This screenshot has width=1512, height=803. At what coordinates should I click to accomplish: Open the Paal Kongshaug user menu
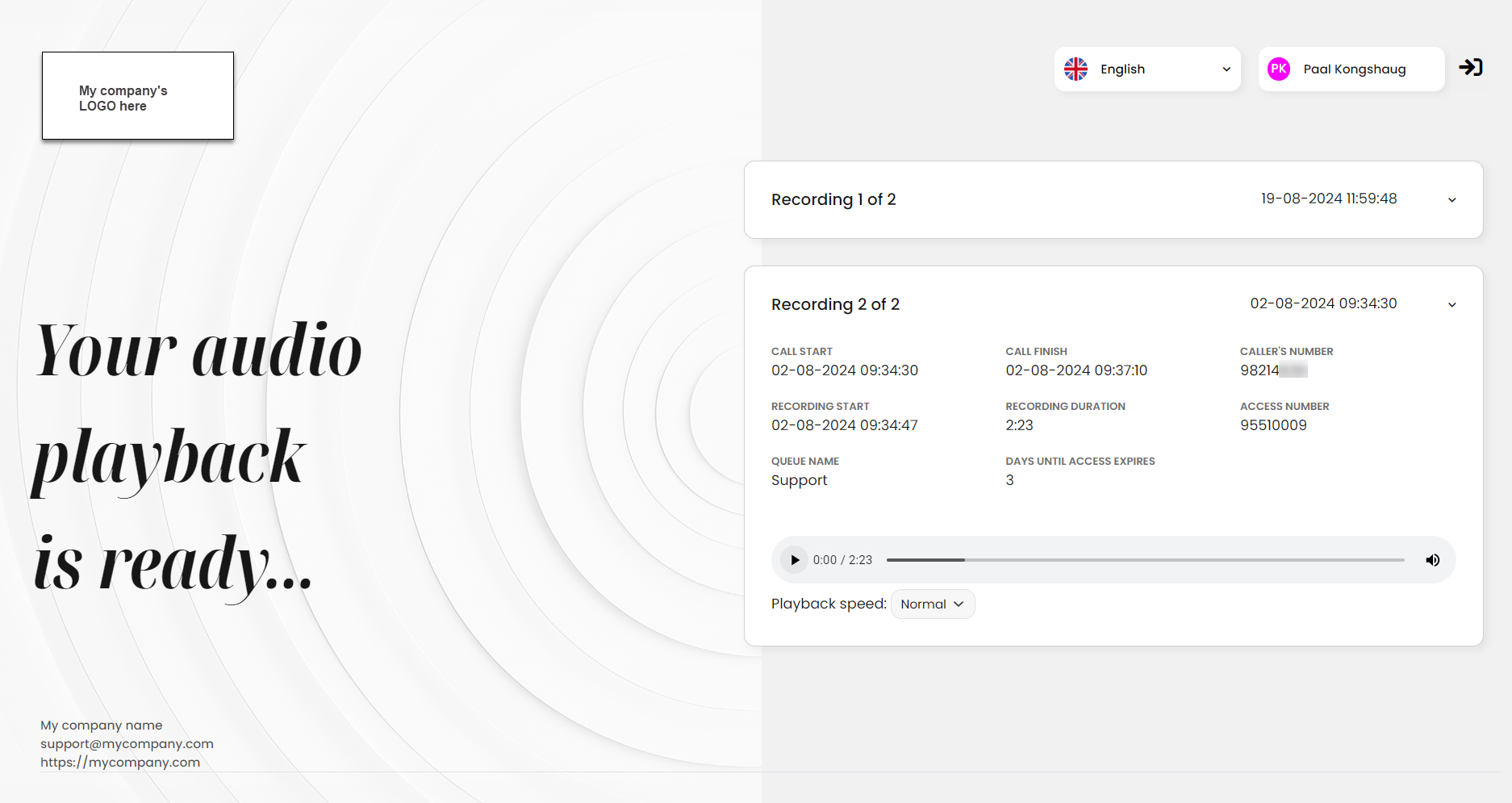[1354, 69]
